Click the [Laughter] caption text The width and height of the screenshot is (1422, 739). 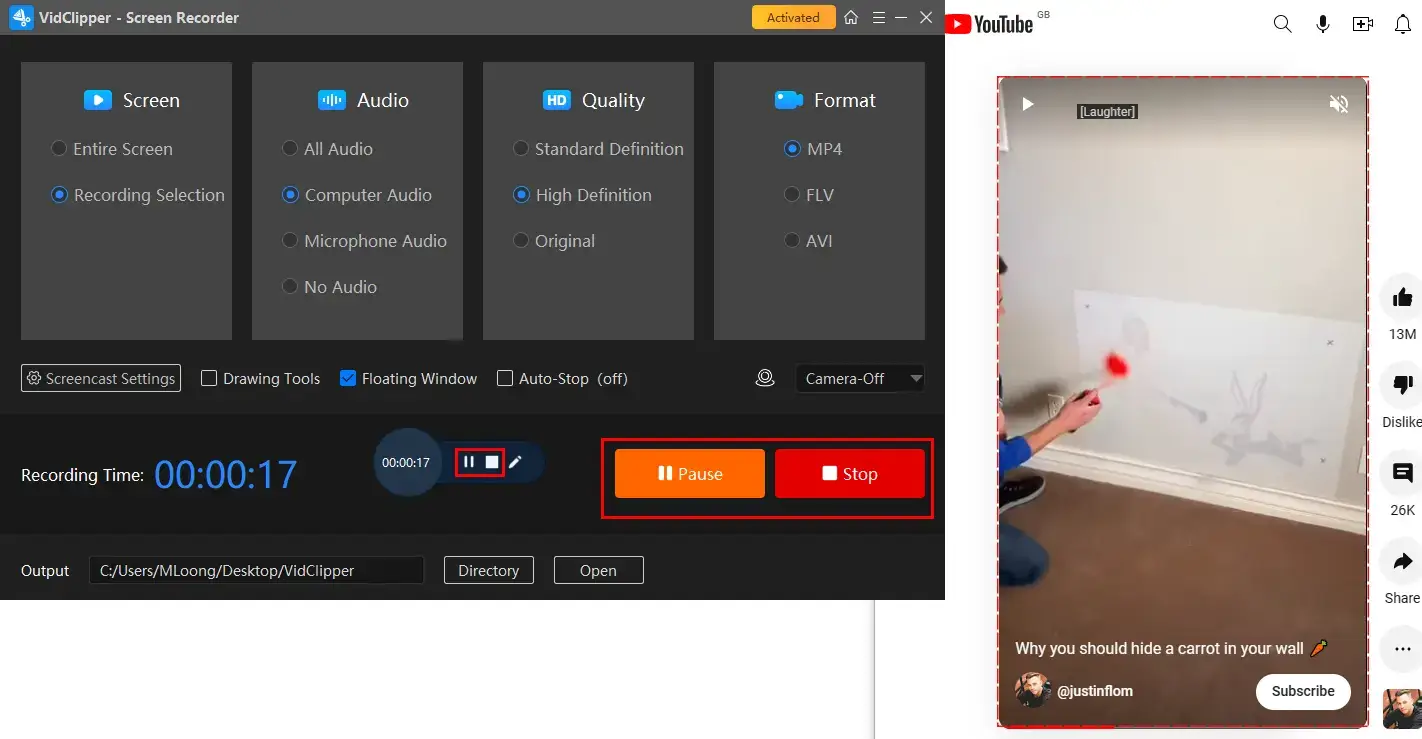pyautogui.click(x=1107, y=112)
